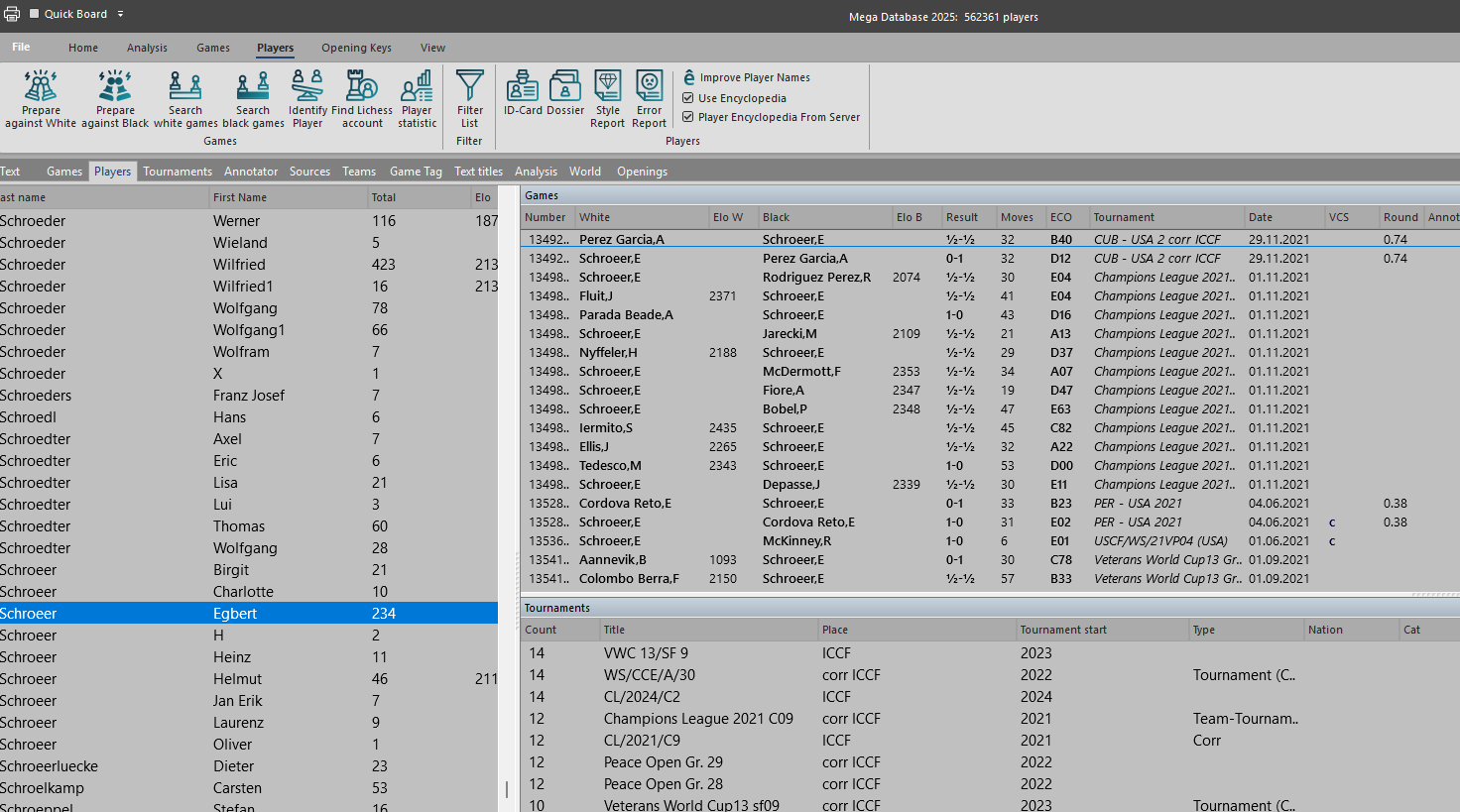1460x812 pixels.
Task: Launch the Identify Player tool
Action: tap(307, 98)
